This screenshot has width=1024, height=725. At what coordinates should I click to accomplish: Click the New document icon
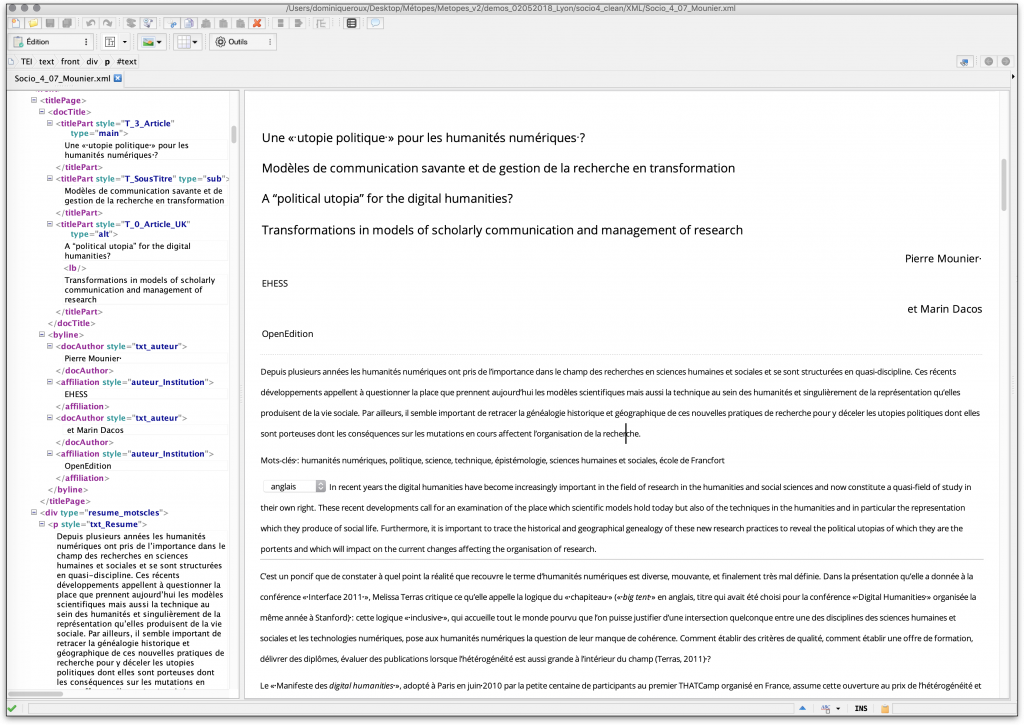17,23
